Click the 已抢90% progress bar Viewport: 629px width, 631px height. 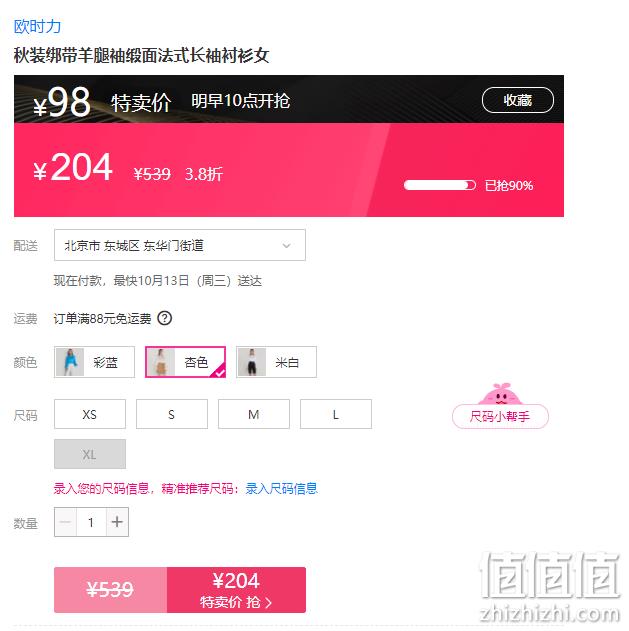pos(440,185)
